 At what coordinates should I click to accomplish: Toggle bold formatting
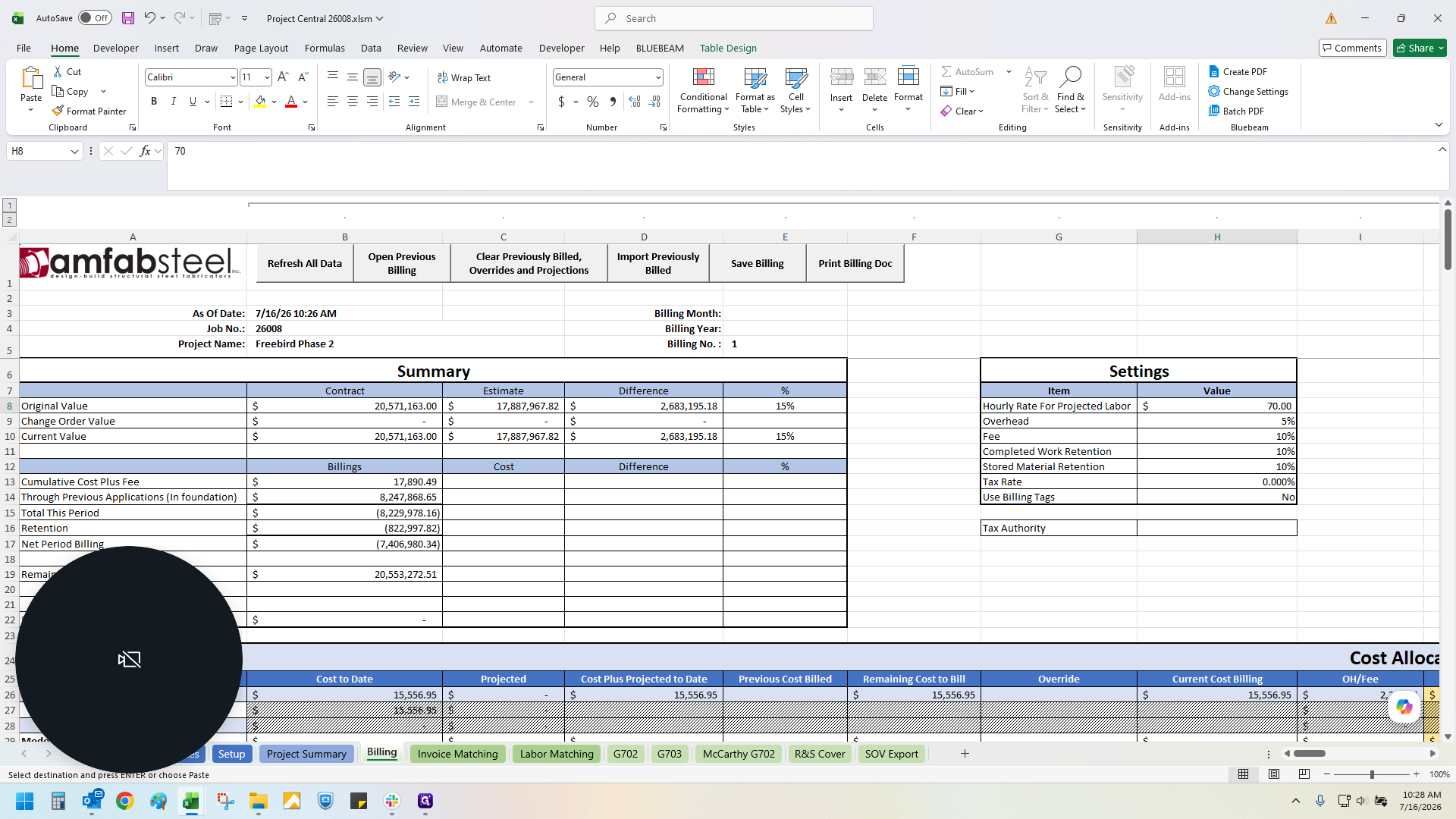[x=154, y=102]
